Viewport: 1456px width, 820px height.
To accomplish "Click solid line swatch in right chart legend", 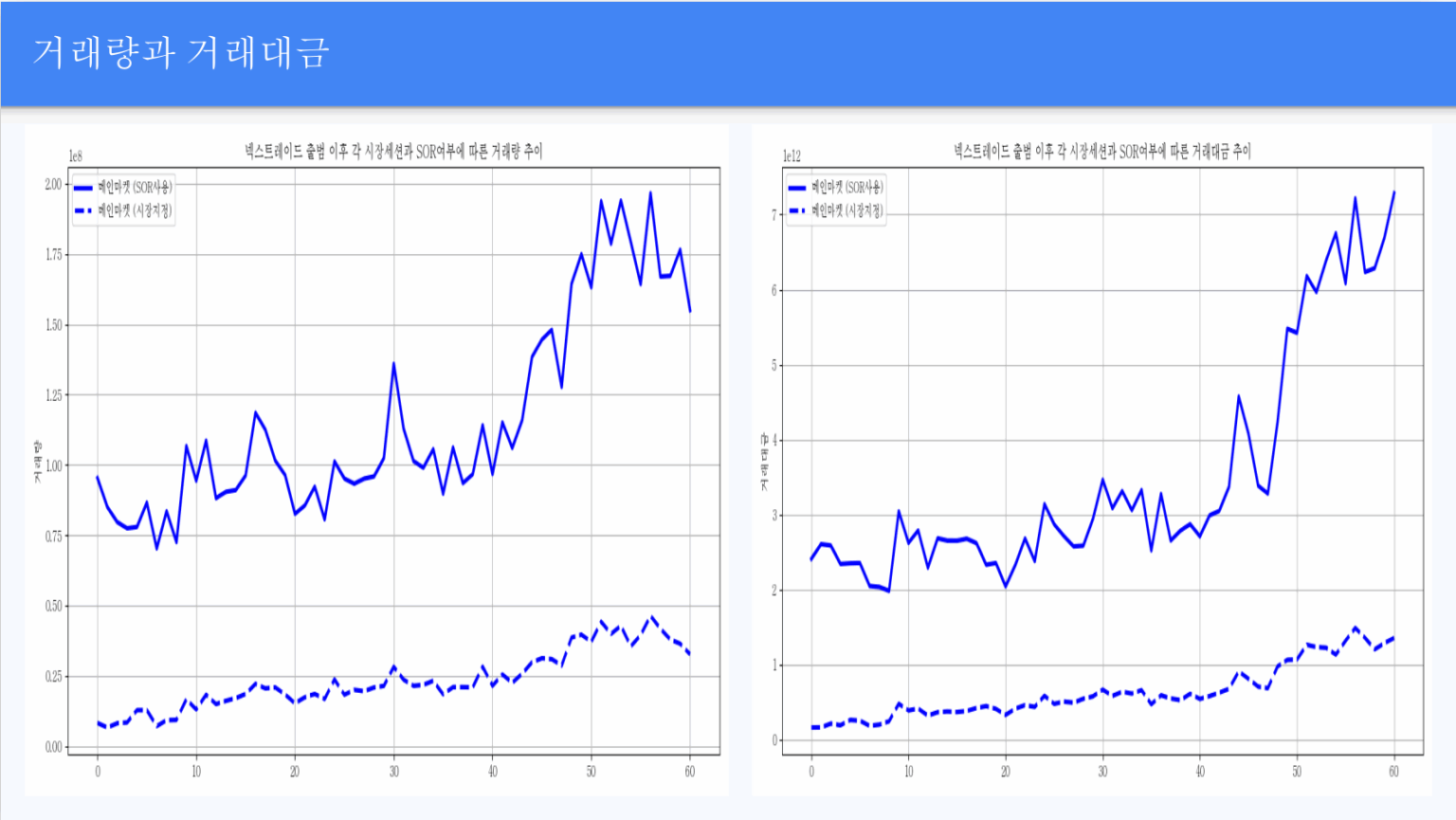I will pyautogui.click(x=797, y=188).
